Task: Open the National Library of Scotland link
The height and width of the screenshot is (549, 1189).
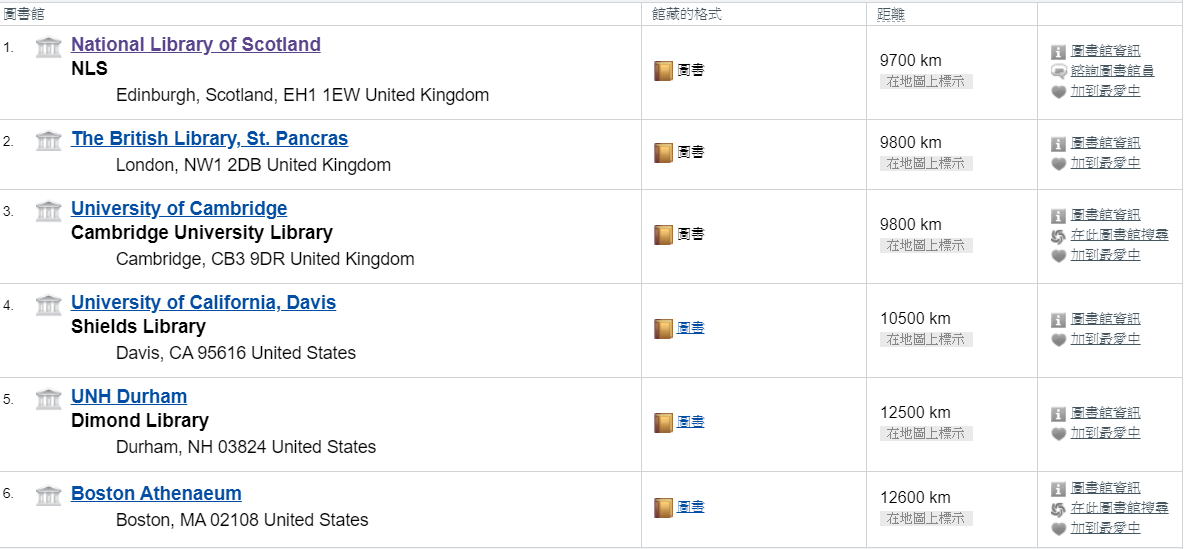Action: point(196,45)
